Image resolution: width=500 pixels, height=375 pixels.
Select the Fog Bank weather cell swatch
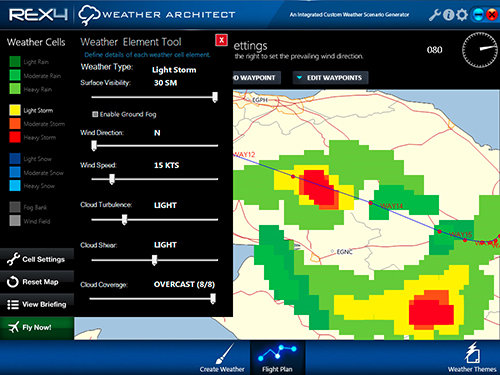[x=15, y=207]
